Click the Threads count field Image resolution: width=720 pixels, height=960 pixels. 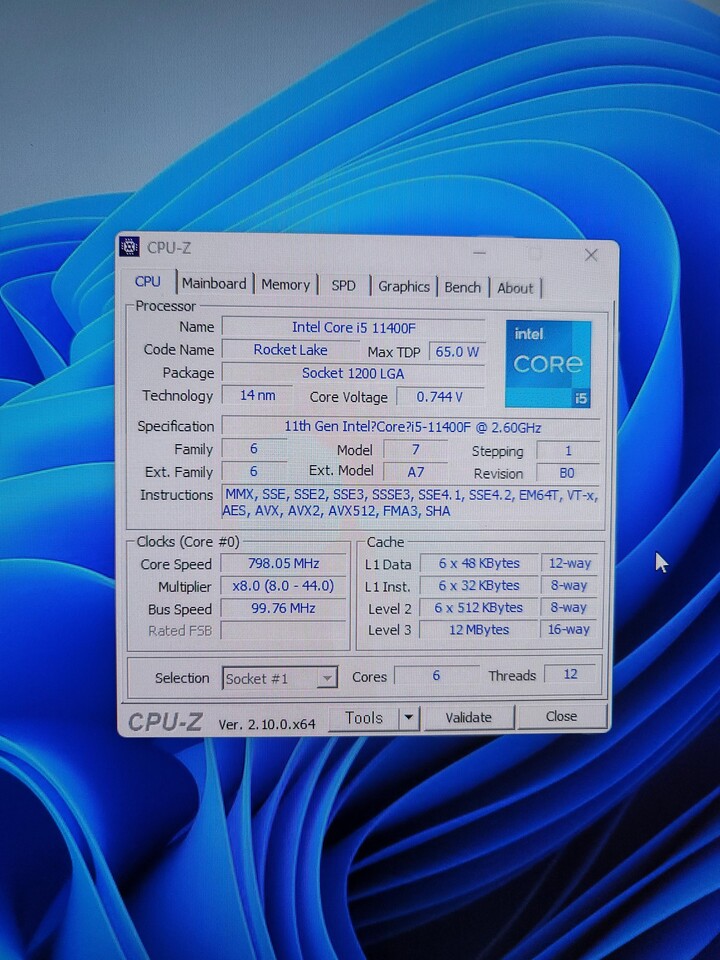[570, 675]
